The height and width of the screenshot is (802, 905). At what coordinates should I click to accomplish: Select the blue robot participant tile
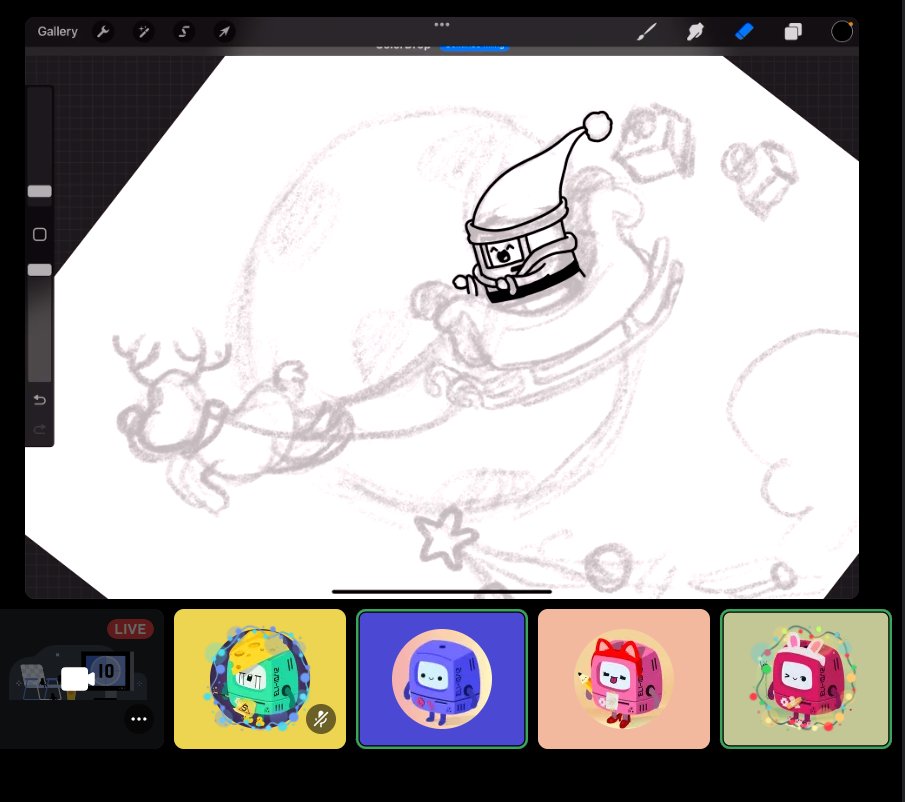pos(442,679)
